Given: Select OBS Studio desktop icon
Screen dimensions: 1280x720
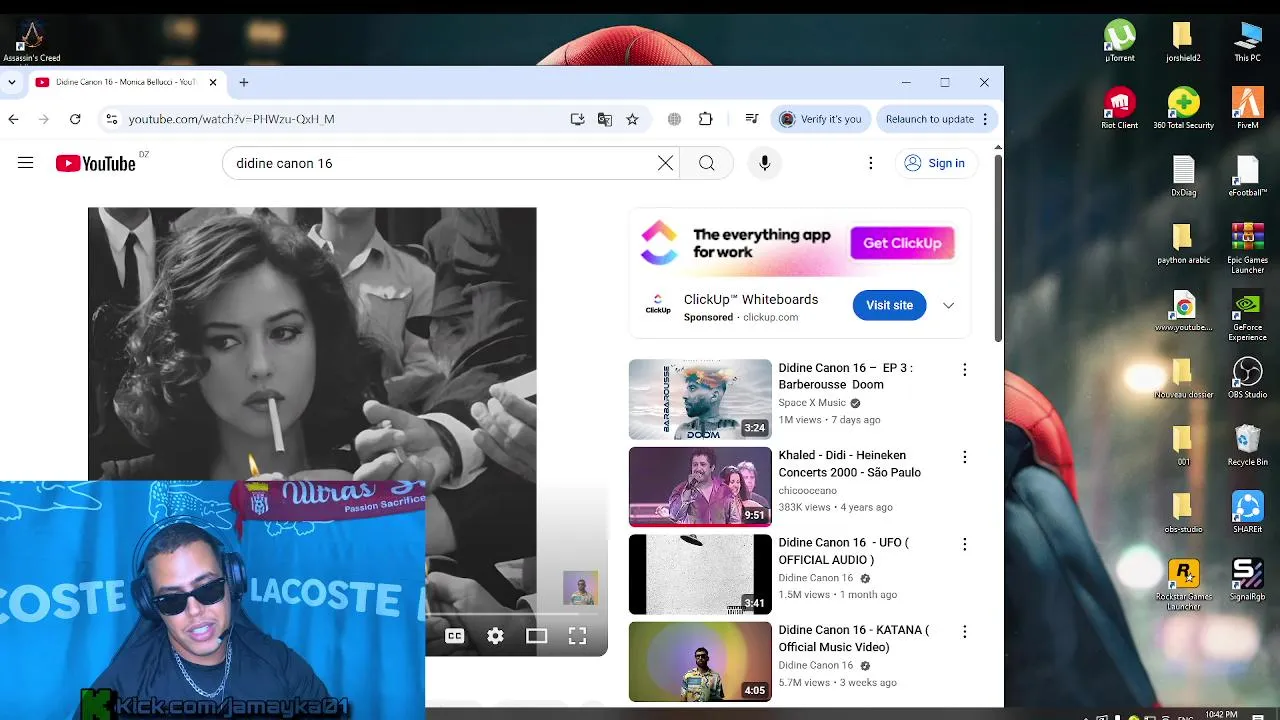Looking at the screenshot, I should pyautogui.click(x=1247, y=377).
